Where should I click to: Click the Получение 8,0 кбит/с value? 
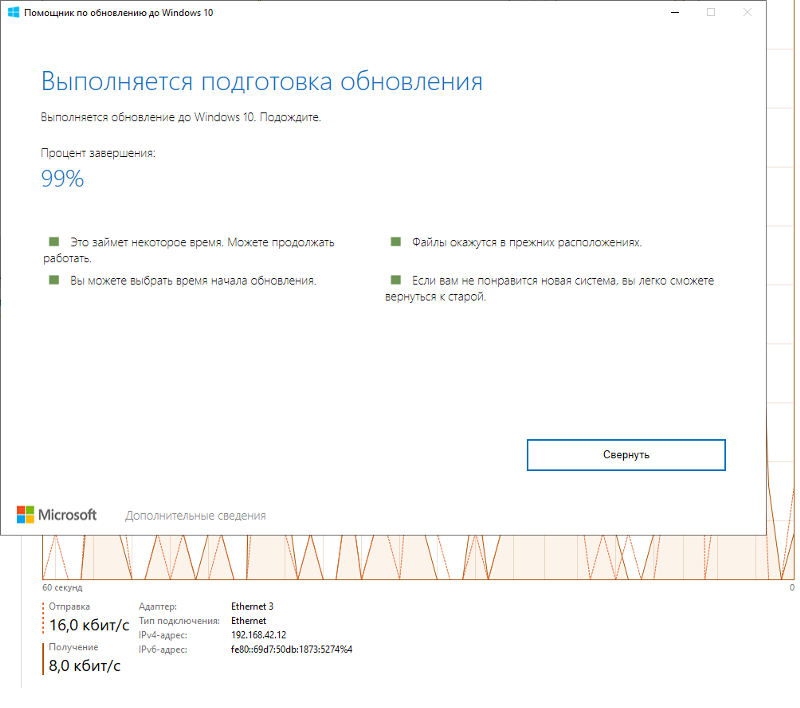coord(85,666)
